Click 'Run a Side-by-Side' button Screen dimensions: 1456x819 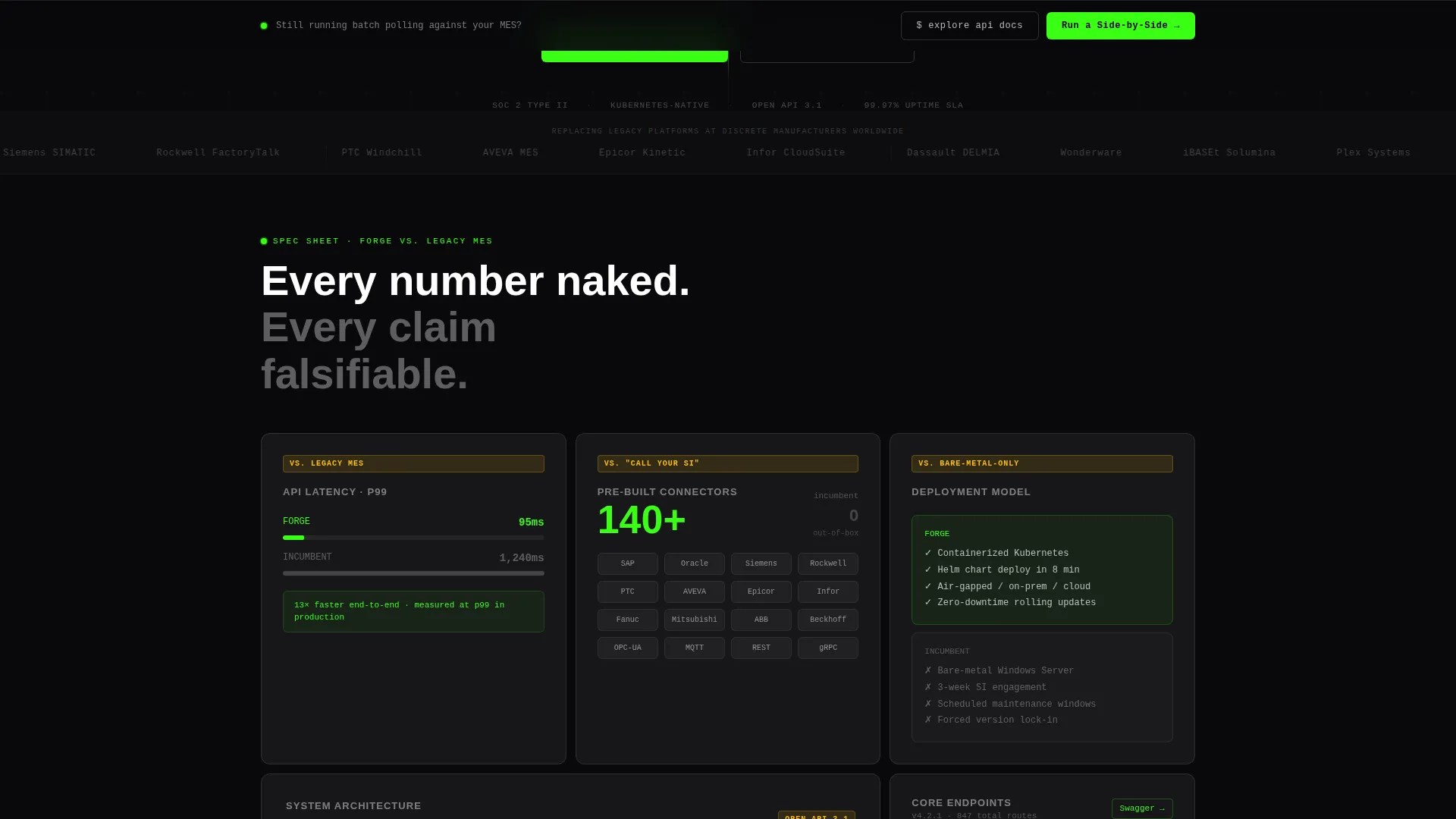[1120, 26]
